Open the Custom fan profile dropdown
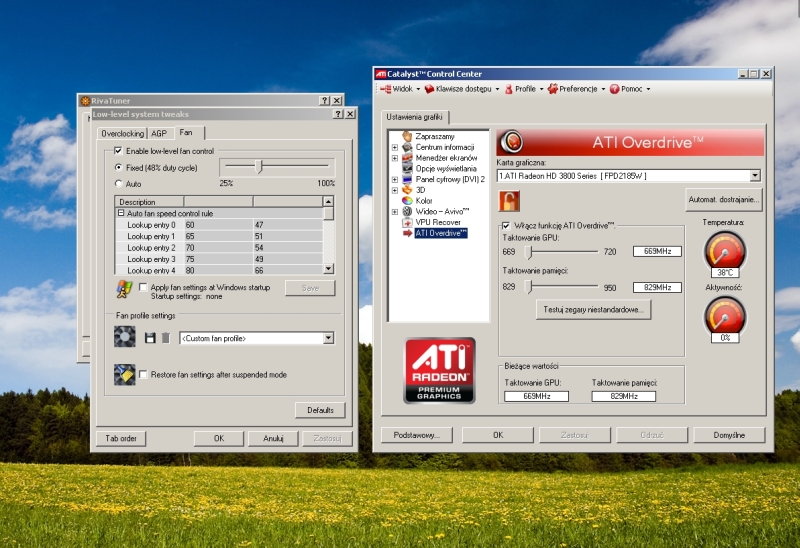This screenshot has width=800, height=548. pos(329,338)
